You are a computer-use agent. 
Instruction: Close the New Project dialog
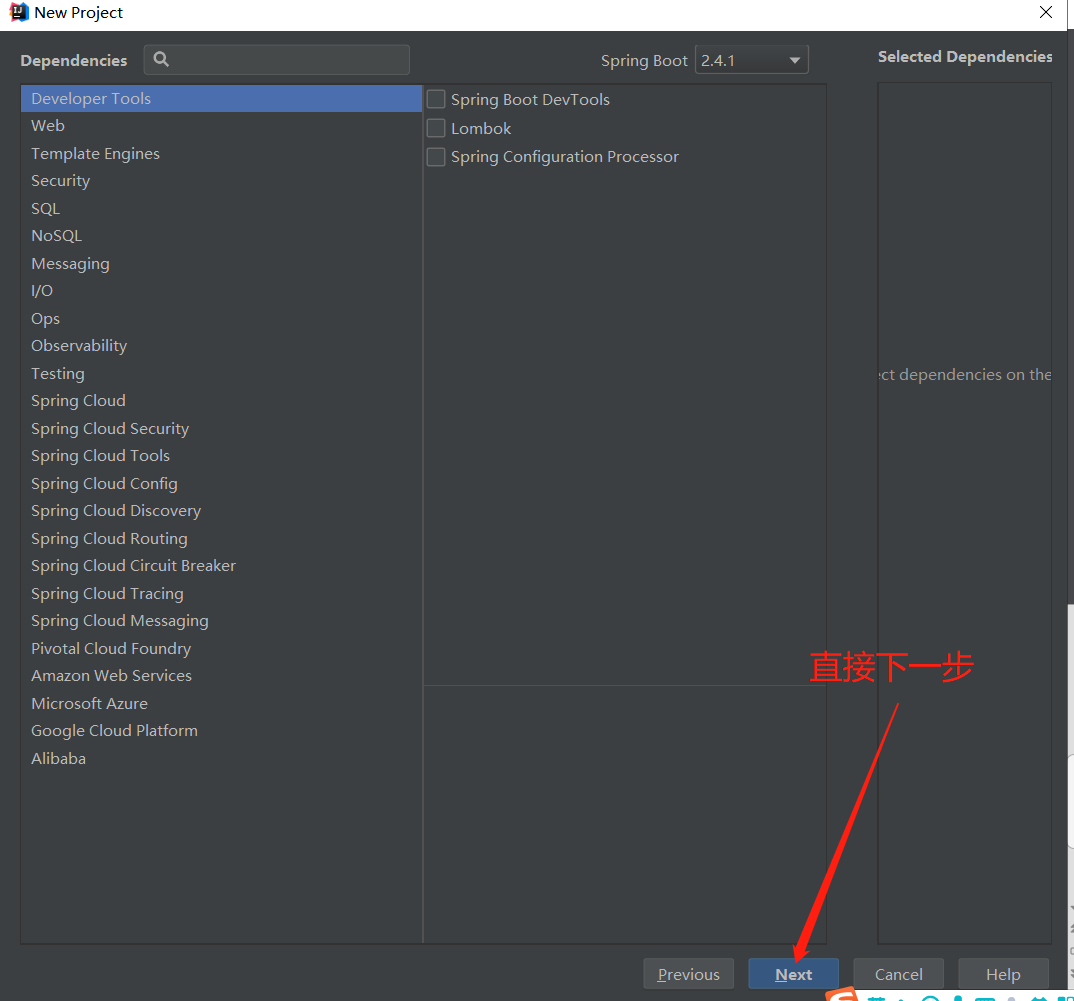pos(1045,12)
